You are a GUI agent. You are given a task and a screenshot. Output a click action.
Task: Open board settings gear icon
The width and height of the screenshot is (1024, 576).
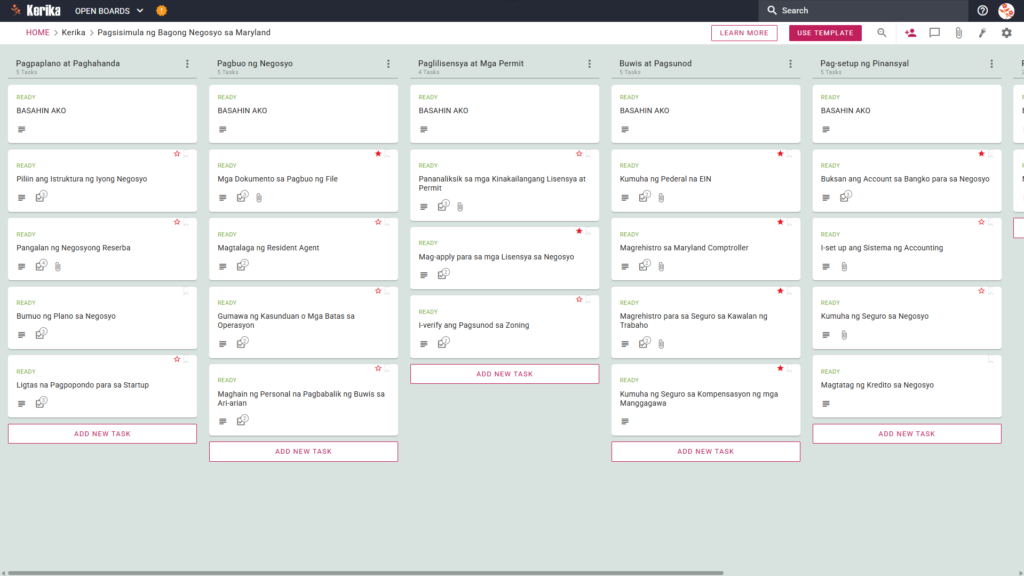tap(1006, 33)
